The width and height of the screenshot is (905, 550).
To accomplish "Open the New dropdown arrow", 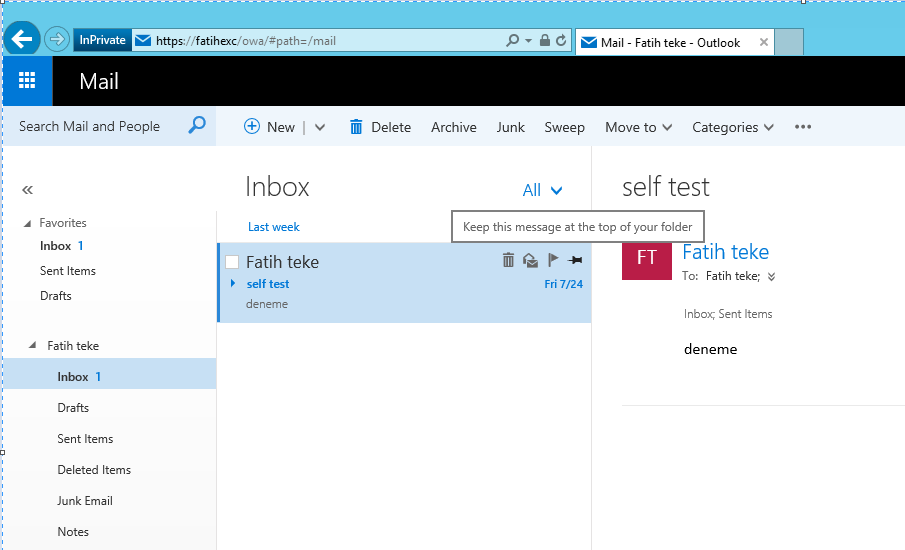I will point(320,127).
